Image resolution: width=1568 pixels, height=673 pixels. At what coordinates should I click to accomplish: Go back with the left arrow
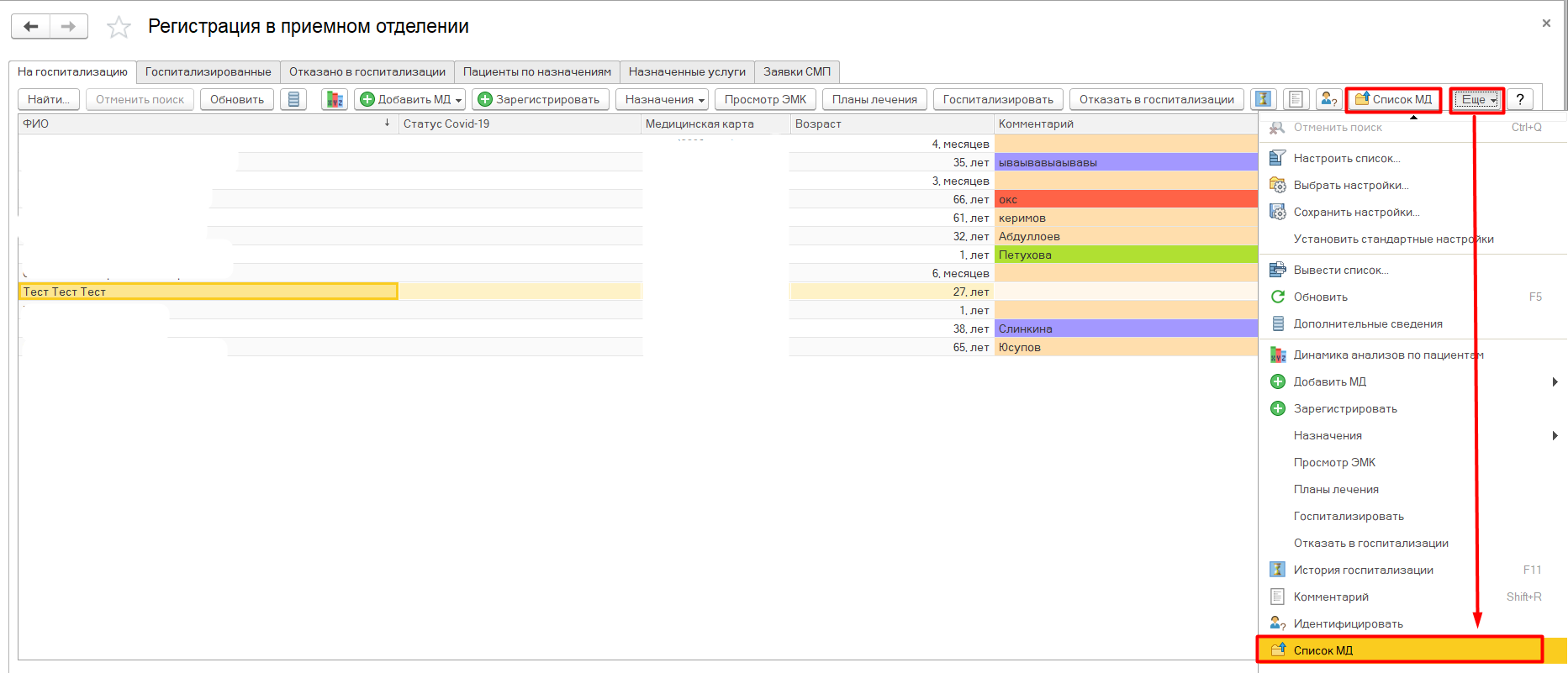point(31,27)
